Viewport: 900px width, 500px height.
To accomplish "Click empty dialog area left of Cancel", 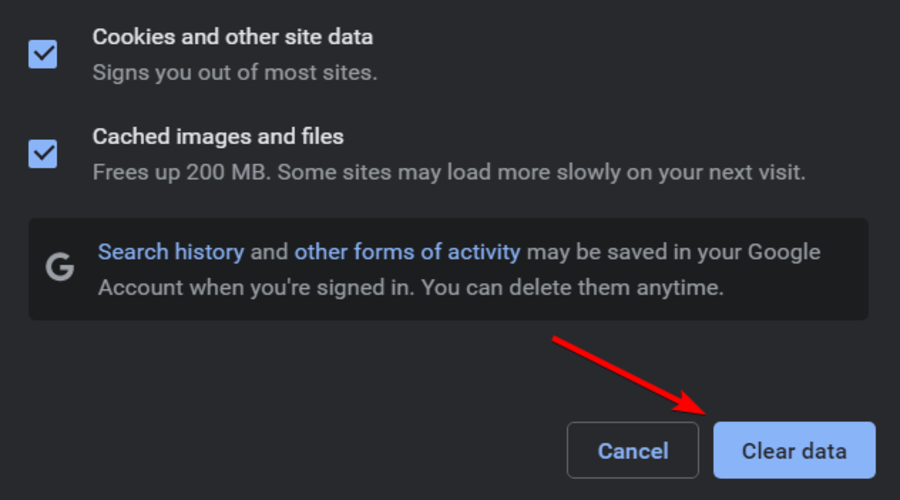I will [x=300, y=450].
